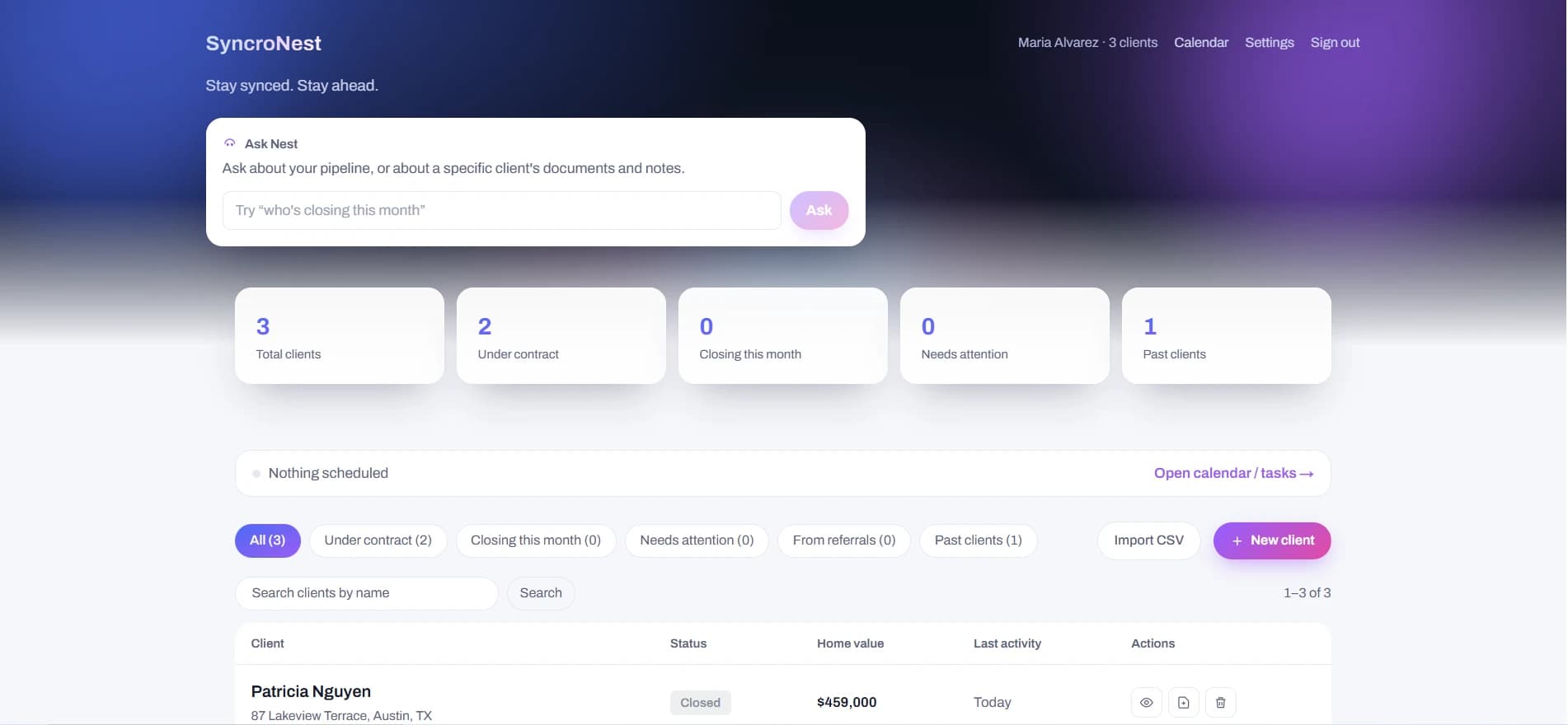Image resolution: width=1568 pixels, height=725 pixels.
Task: Filter by Under contract (2)
Action: click(x=378, y=540)
